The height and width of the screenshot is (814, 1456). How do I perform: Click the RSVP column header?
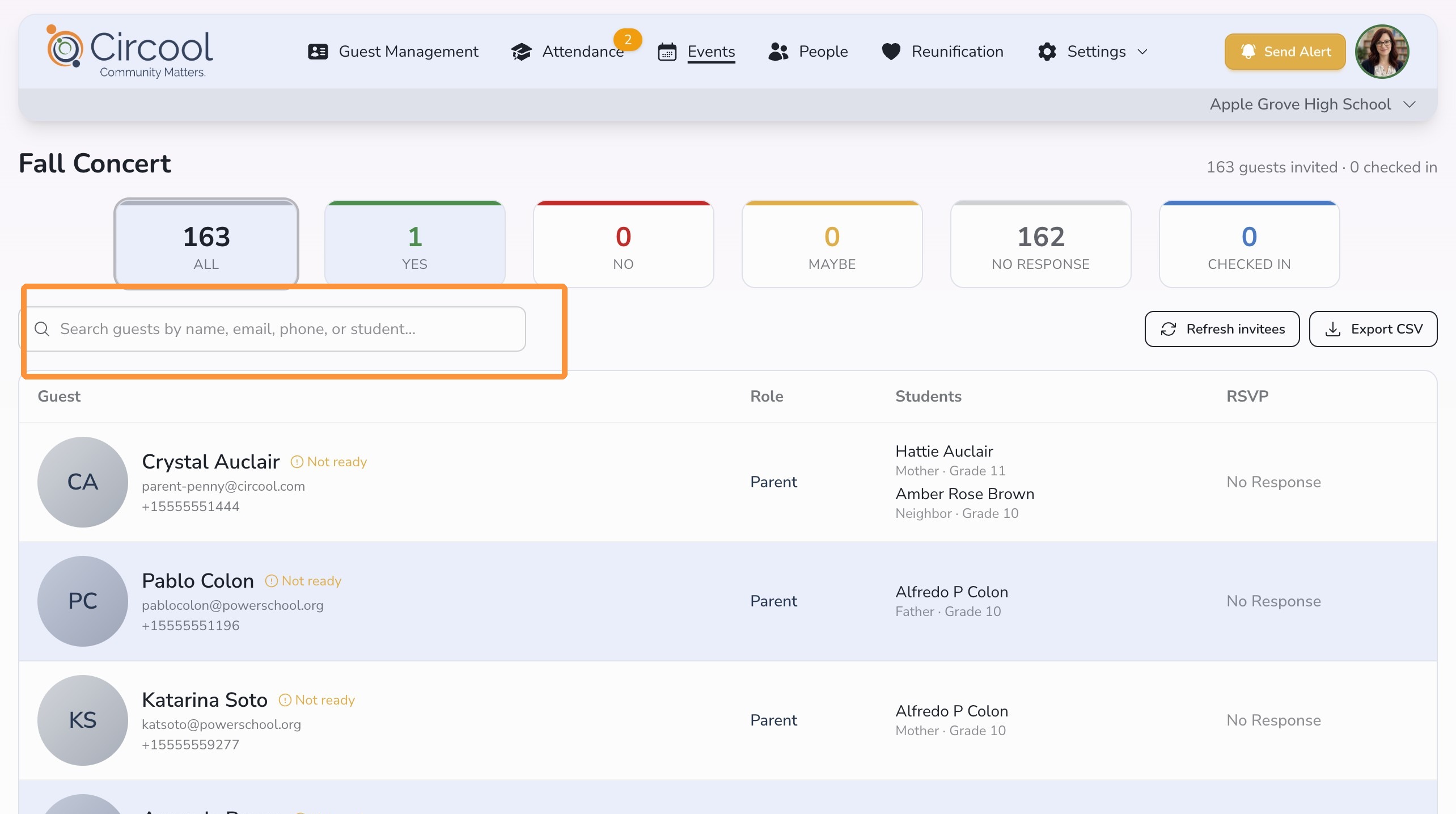(1247, 396)
